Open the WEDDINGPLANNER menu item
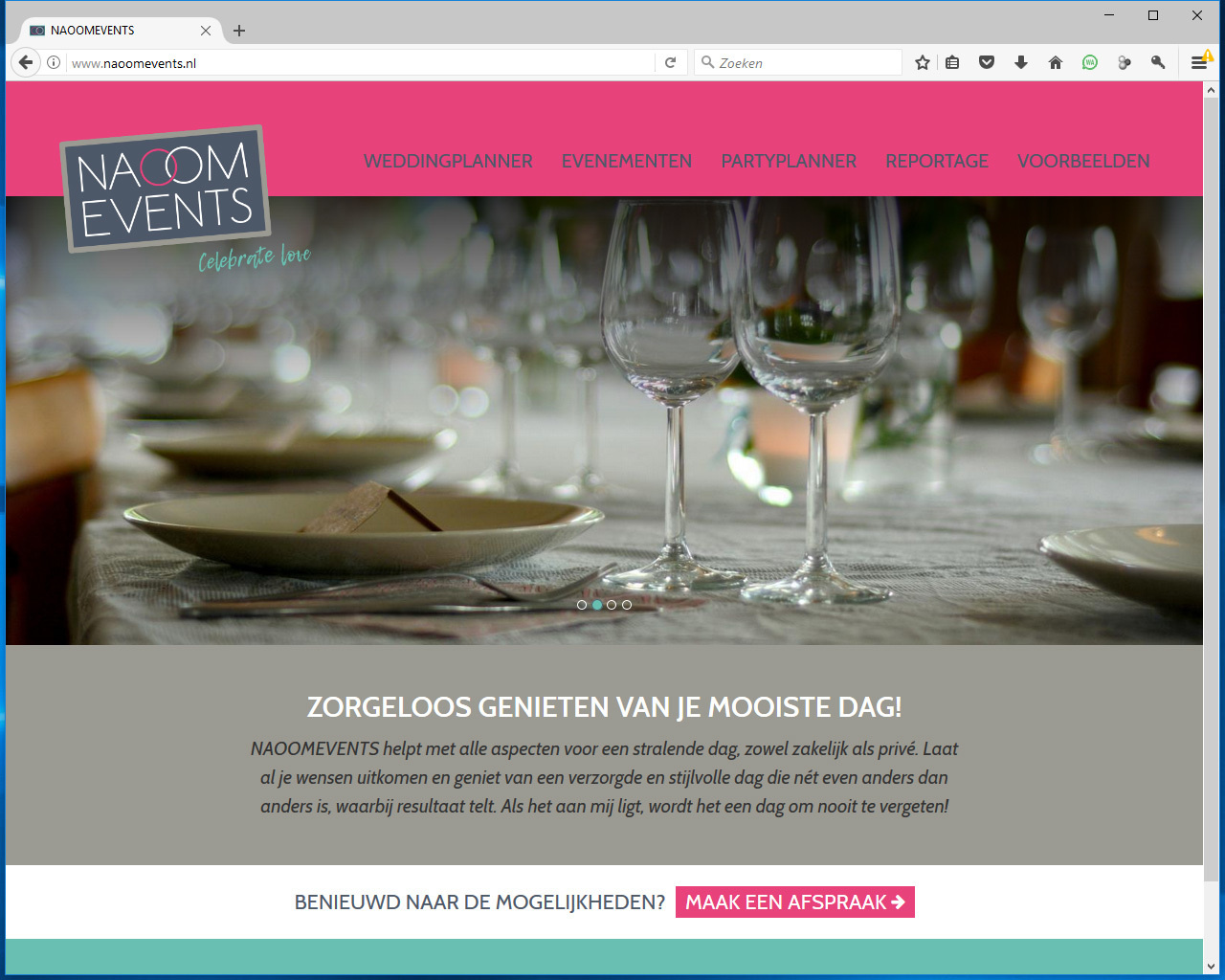 click(x=448, y=161)
